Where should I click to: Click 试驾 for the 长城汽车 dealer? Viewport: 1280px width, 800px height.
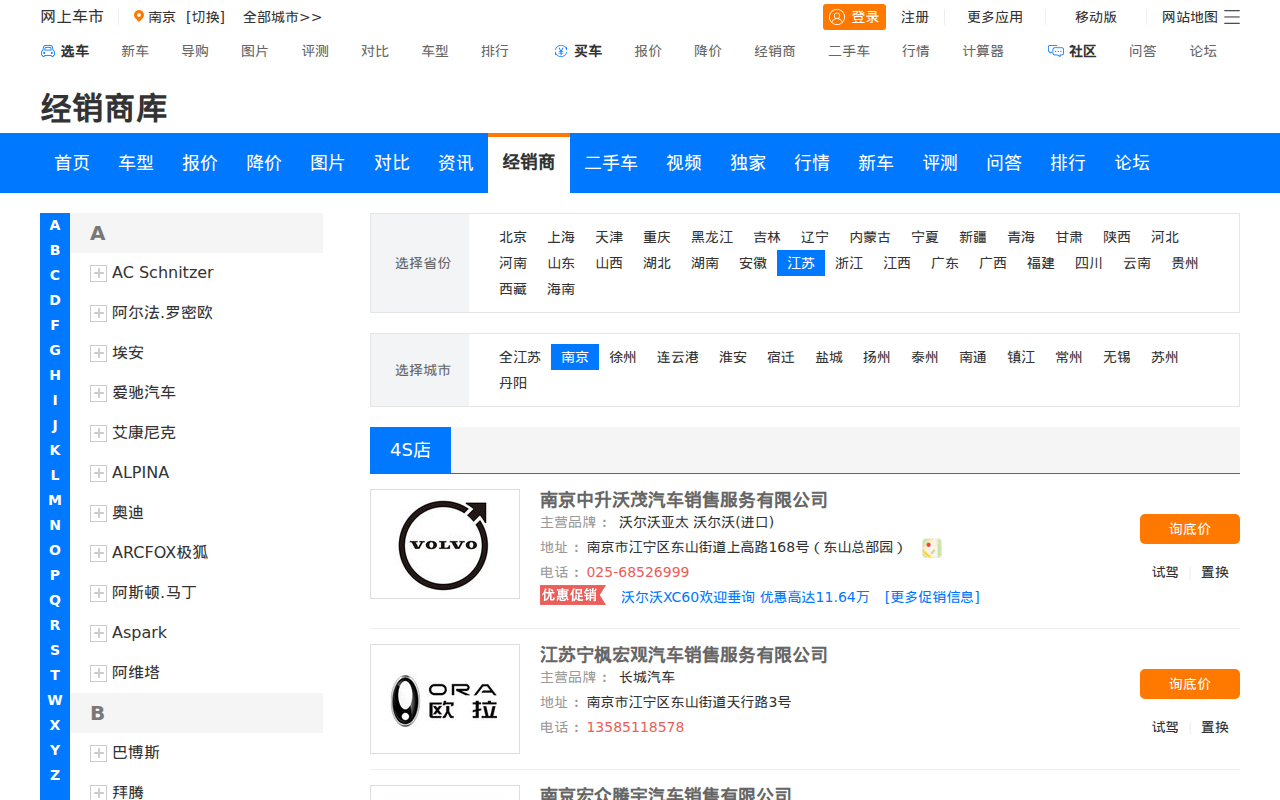pyautogui.click(x=1165, y=727)
